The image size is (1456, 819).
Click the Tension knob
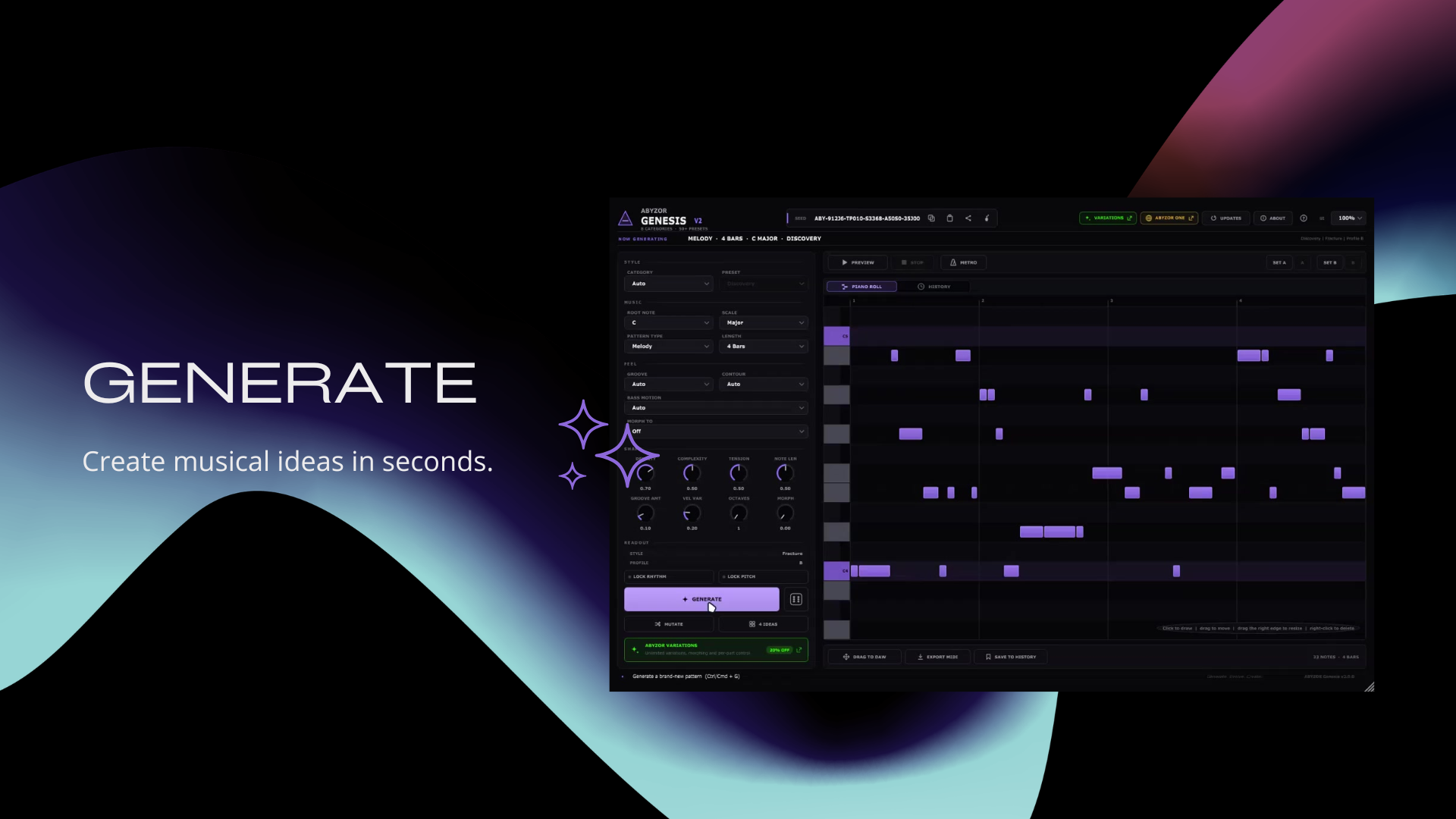click(x=739, y=473)
